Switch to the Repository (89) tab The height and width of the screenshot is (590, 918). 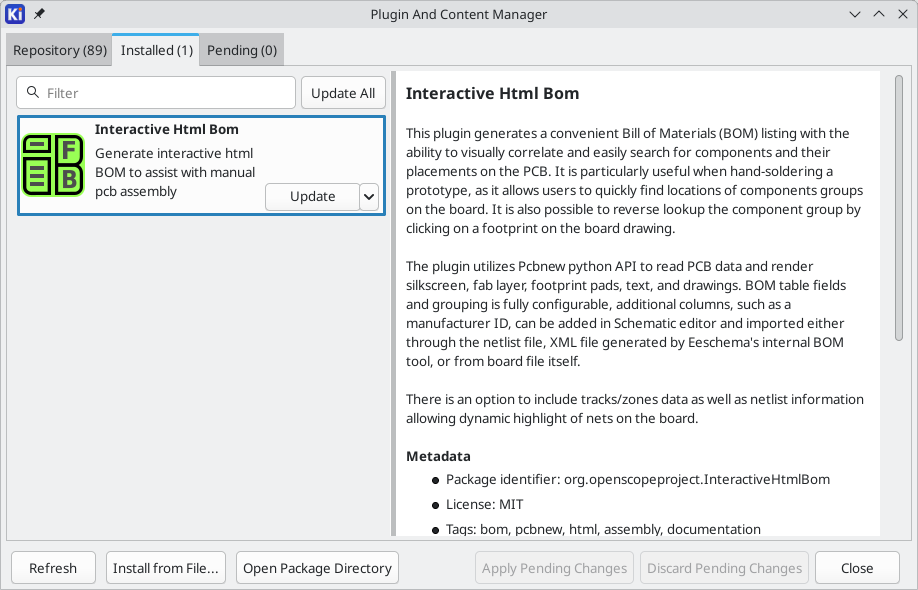point(60,50)
